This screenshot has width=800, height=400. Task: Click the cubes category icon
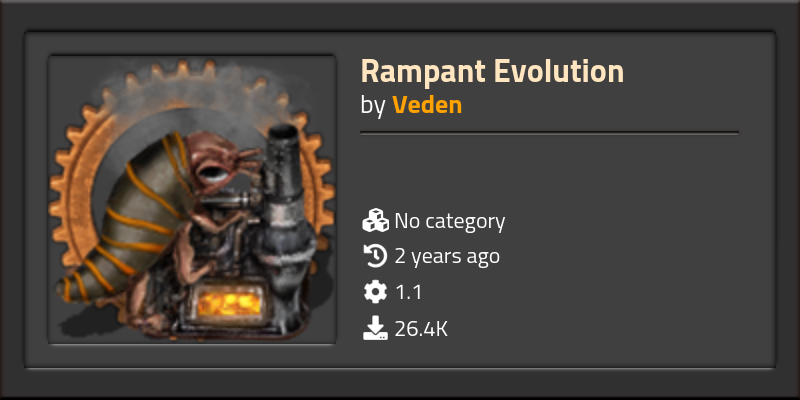(376, 220)
